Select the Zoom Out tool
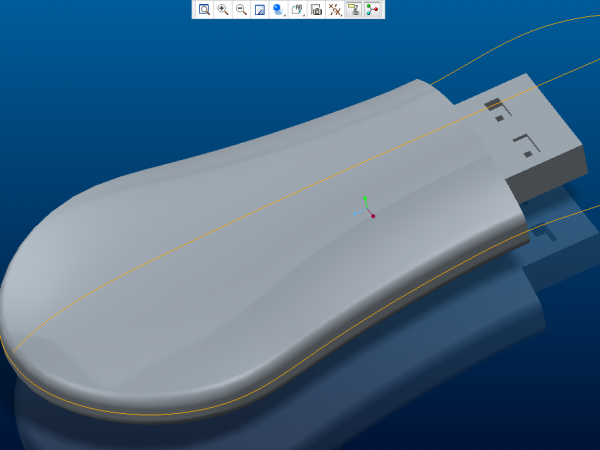The image size is (600, 450). pos(241,10)
